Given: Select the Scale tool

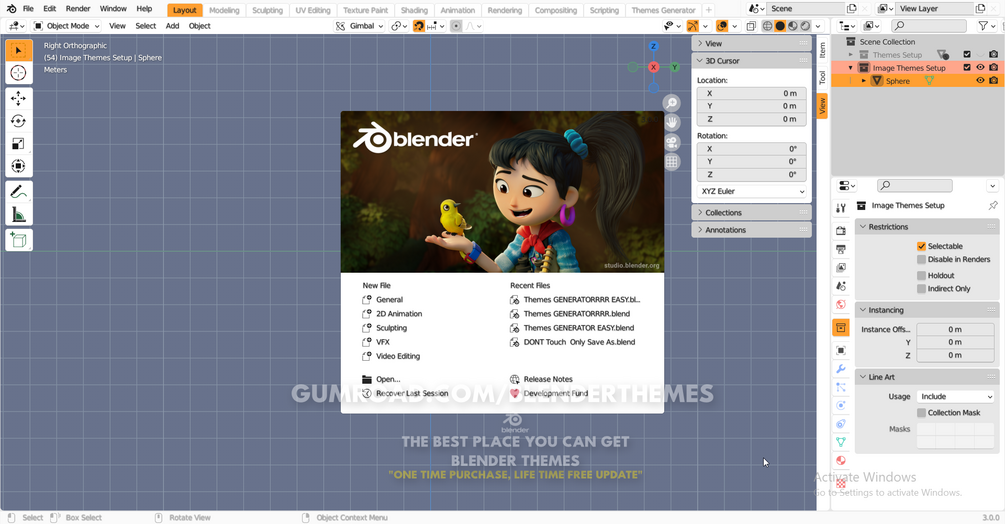Looking at the screenshot, I should 19,143.
